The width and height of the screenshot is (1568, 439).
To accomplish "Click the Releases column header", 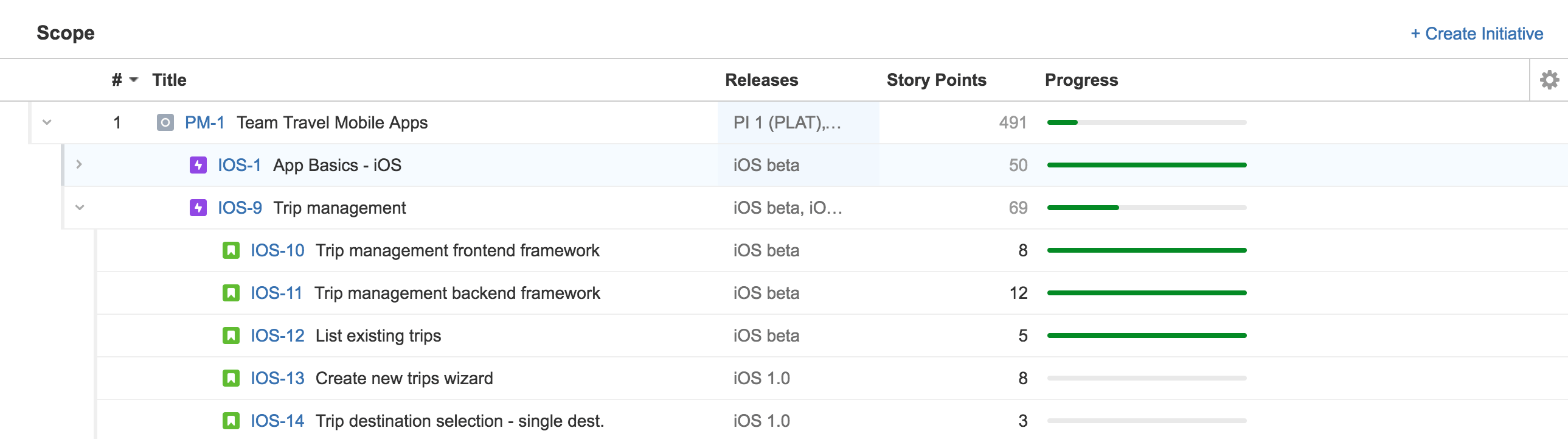I will pyautogui.click(x=761, y=80).
